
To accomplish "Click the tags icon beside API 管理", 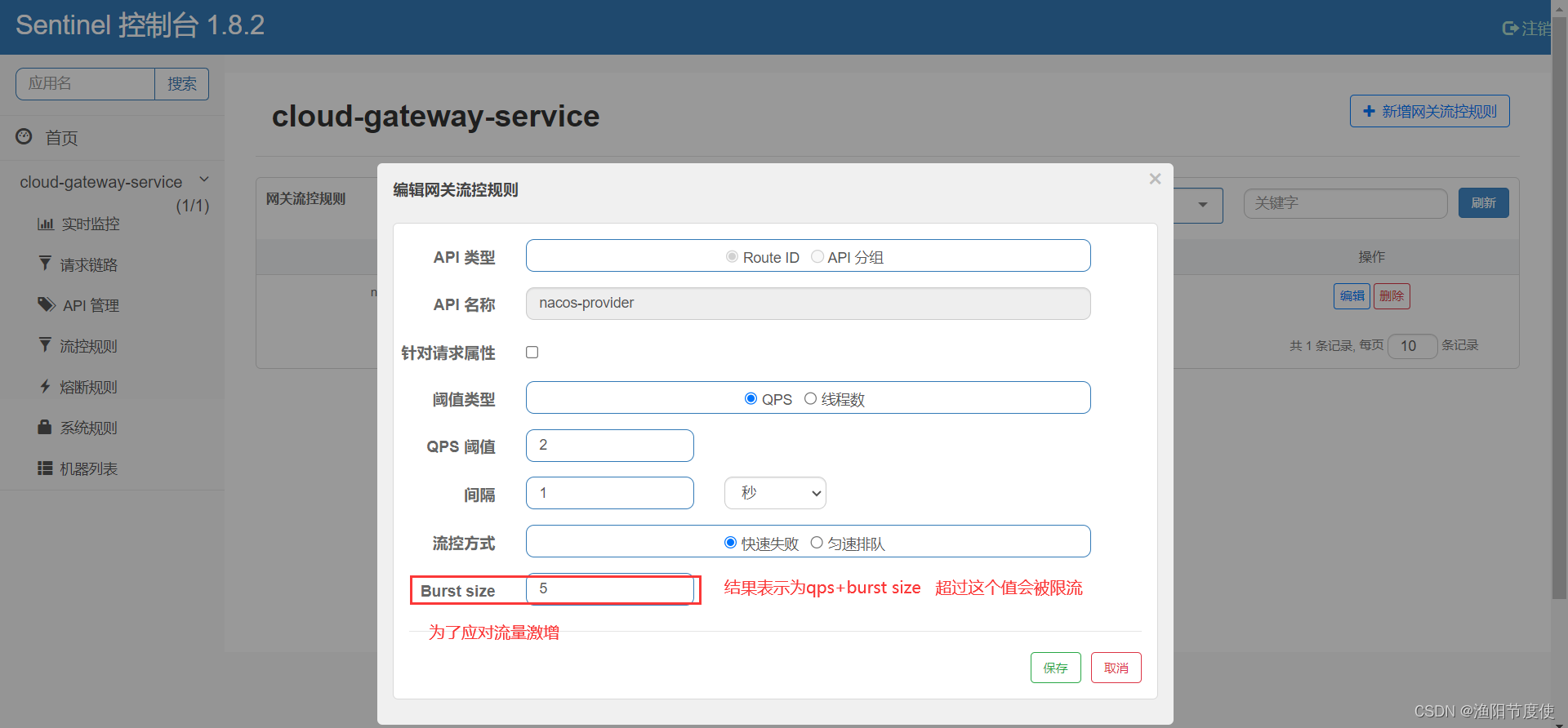I will (47, 304).
